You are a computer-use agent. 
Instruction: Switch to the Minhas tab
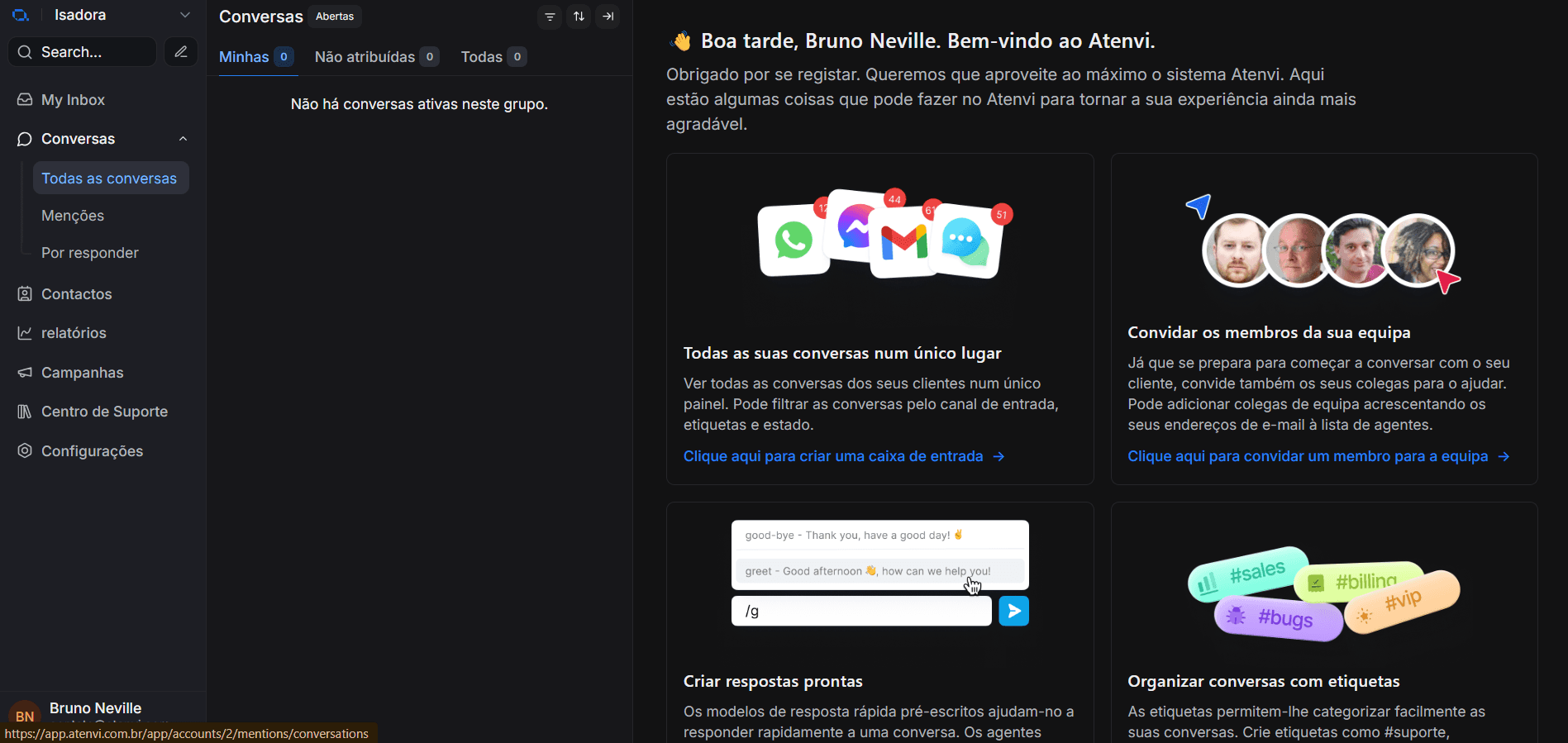click(256, 57)
